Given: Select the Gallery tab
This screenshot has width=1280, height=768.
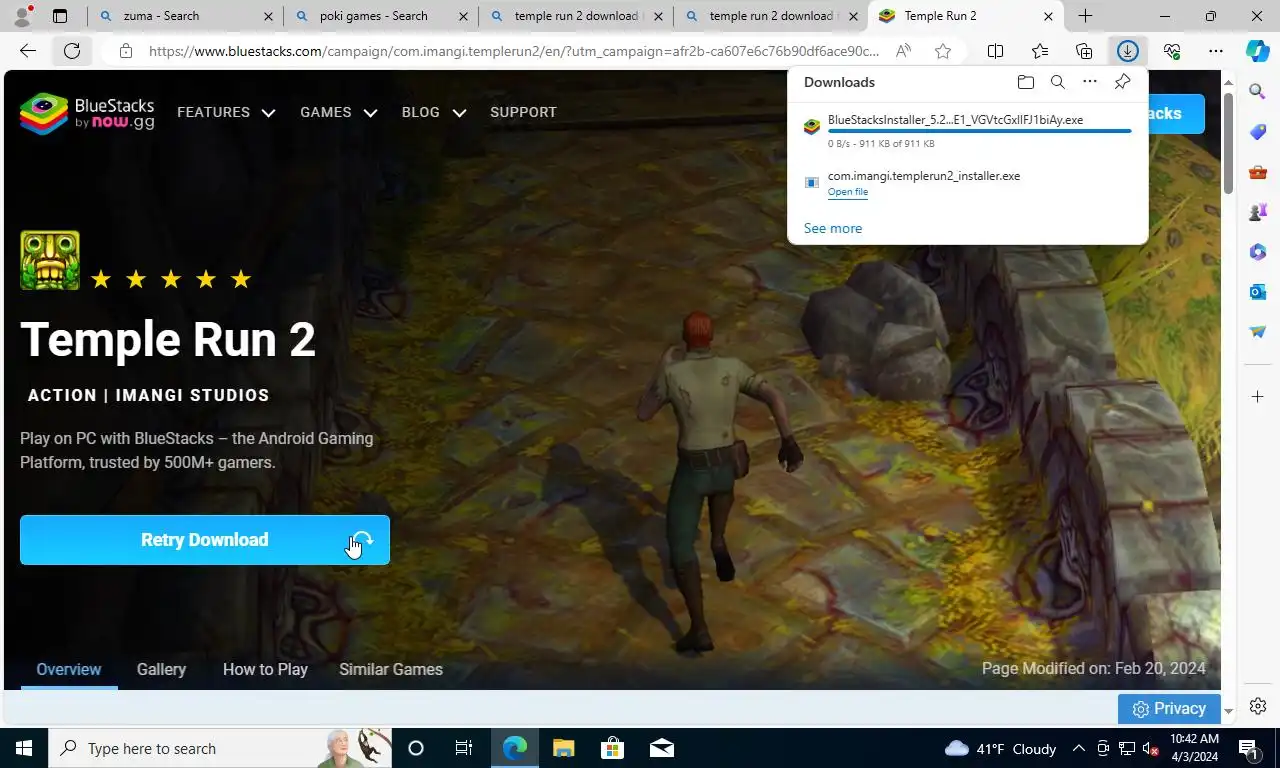Looking at the screenshot, I should pos(161,669).
